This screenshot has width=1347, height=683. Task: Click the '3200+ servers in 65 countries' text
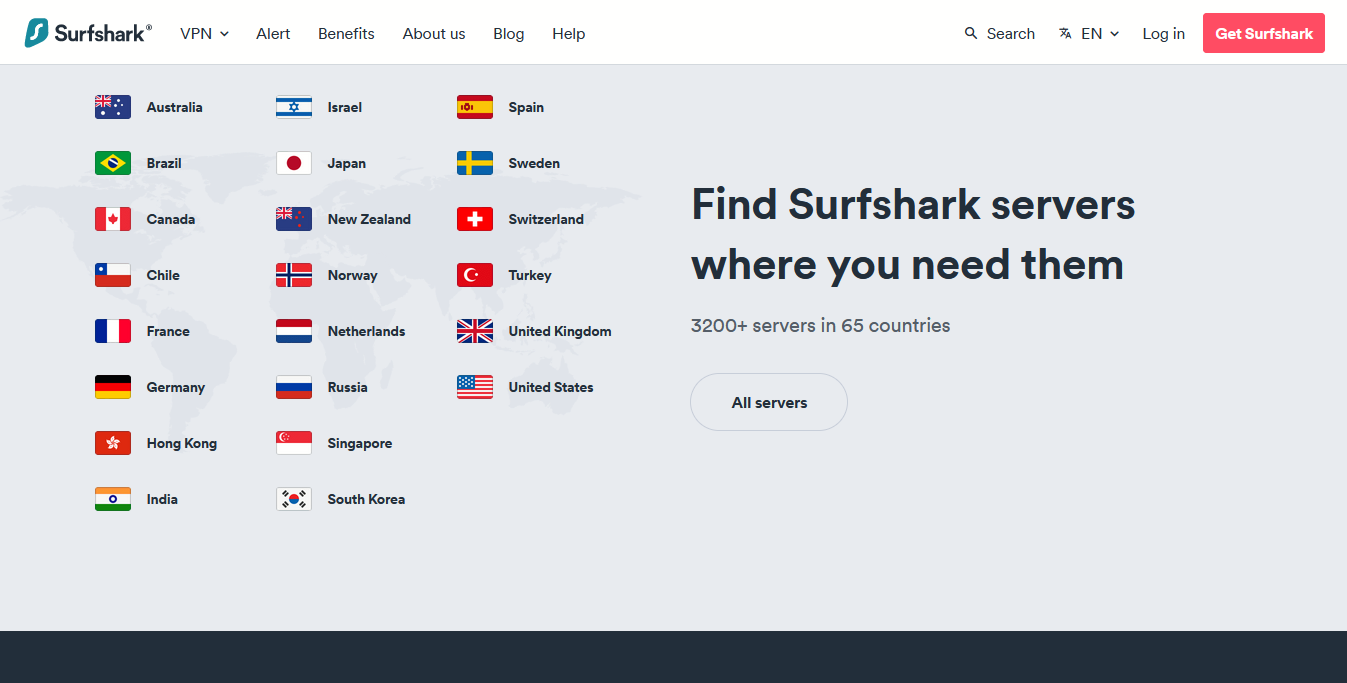(820, 325)
